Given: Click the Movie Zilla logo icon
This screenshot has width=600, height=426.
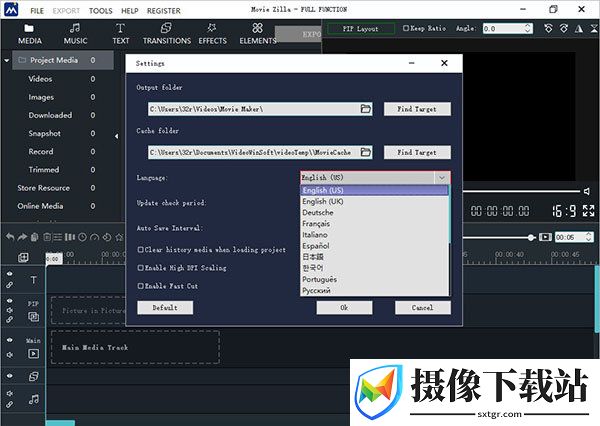Looking at the screenshot, I should coord(11,10).
